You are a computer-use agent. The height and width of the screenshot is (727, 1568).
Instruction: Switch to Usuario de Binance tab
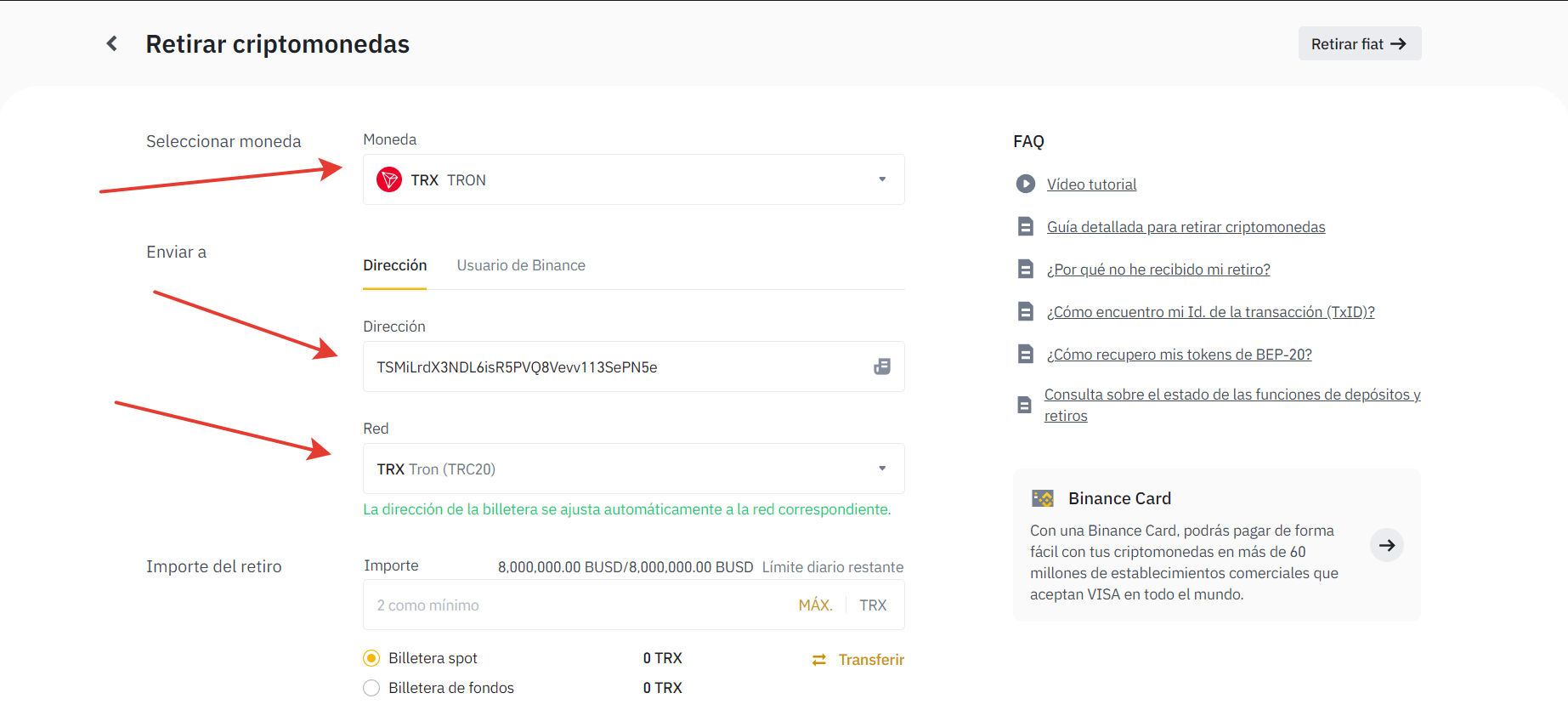(521, 265)
